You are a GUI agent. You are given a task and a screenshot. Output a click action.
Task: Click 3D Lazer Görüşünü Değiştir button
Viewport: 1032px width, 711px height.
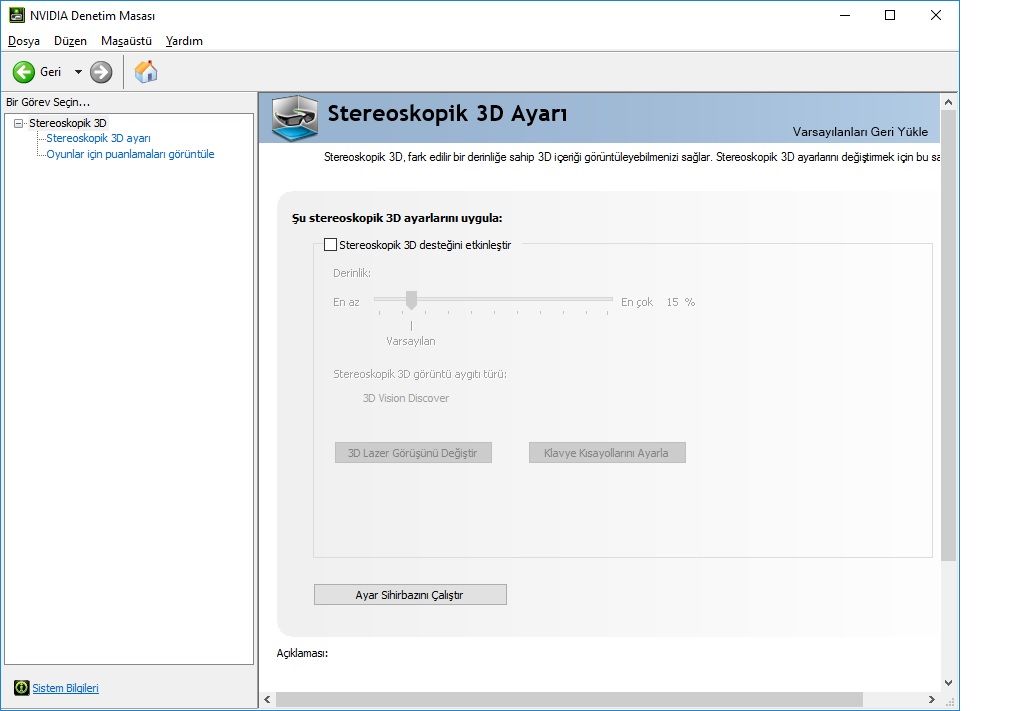point(413,453)
